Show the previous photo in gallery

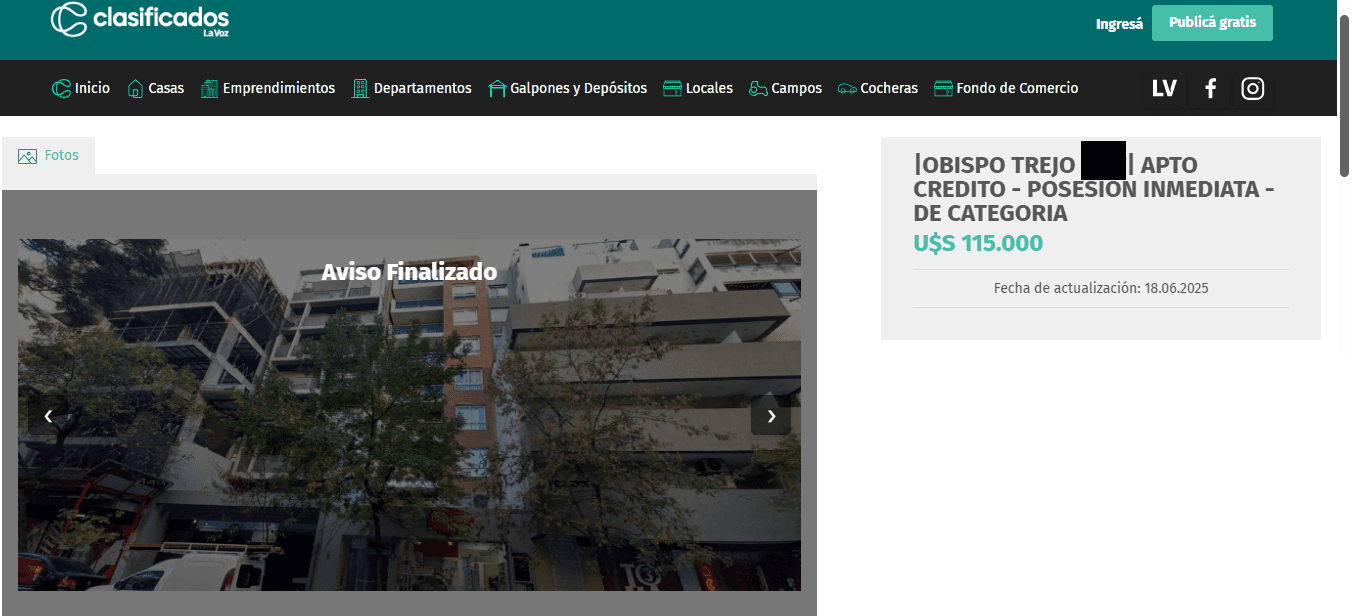coord(47,416)
